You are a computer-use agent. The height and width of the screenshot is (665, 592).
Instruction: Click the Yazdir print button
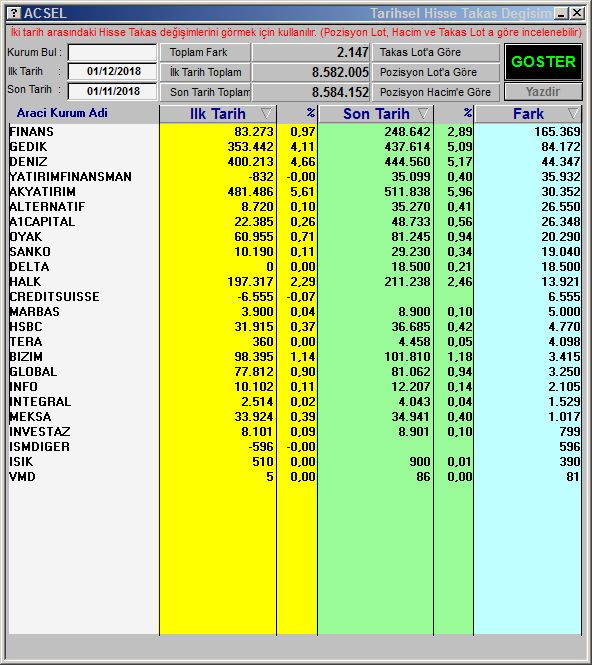tap(543, 92)
